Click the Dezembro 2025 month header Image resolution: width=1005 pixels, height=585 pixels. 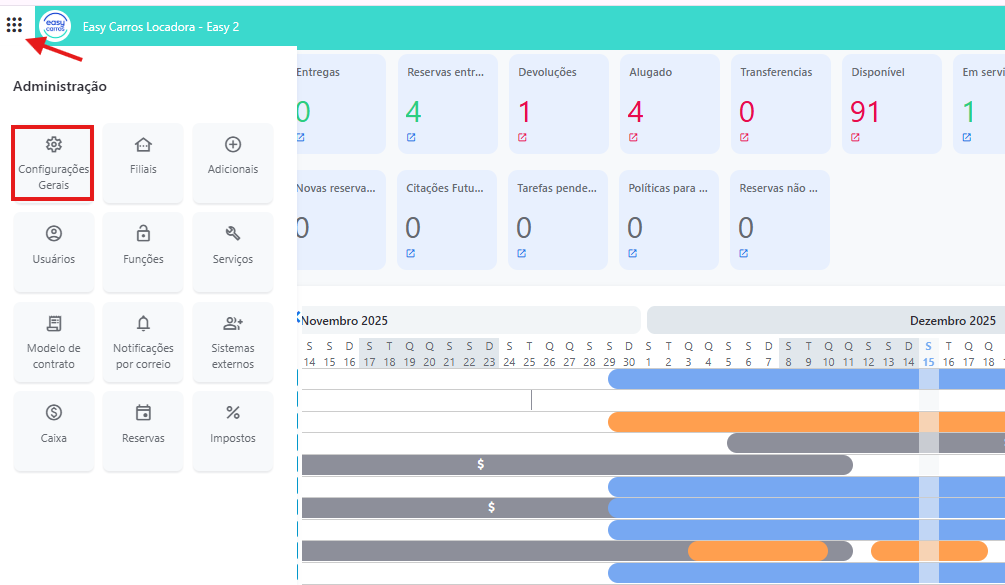(952, 321)
